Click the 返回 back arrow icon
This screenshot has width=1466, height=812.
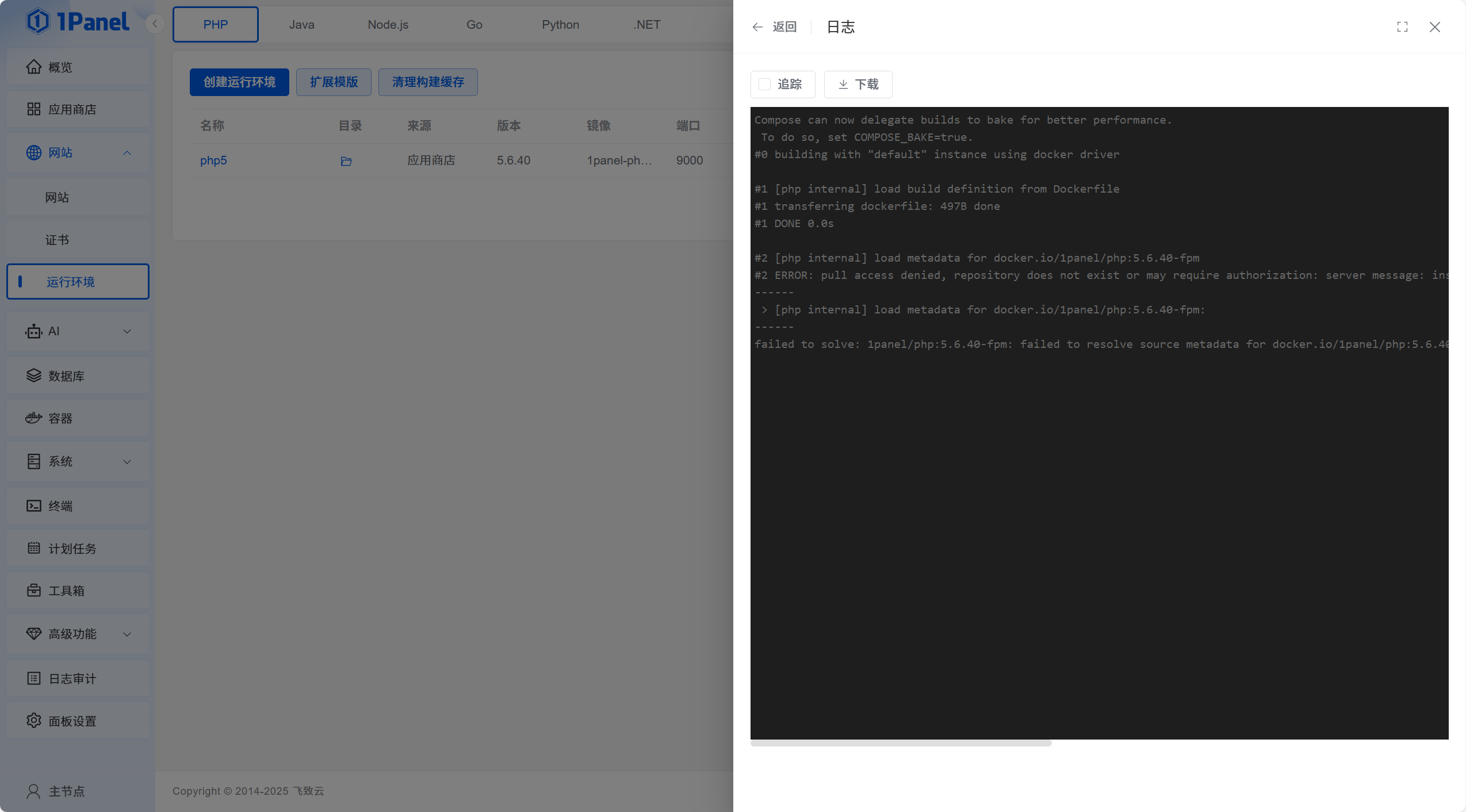pos(757,27)
